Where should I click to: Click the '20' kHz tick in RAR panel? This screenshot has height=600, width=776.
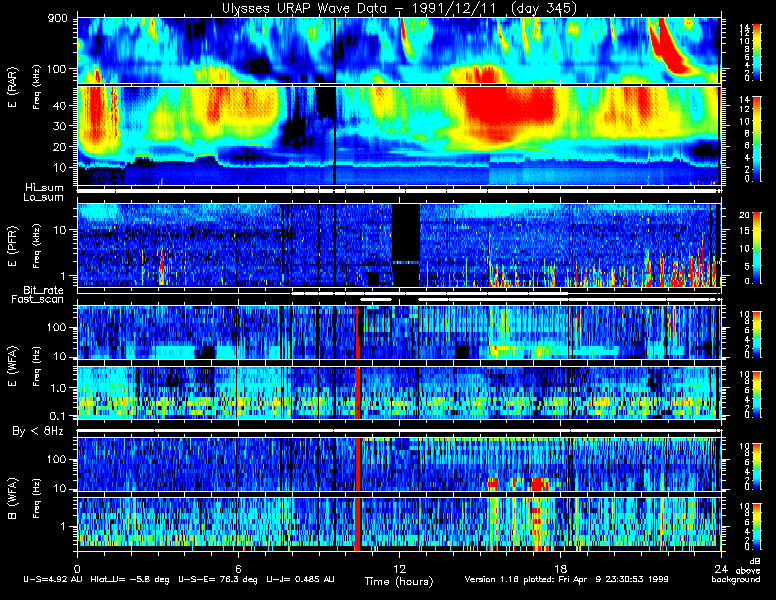59,147
